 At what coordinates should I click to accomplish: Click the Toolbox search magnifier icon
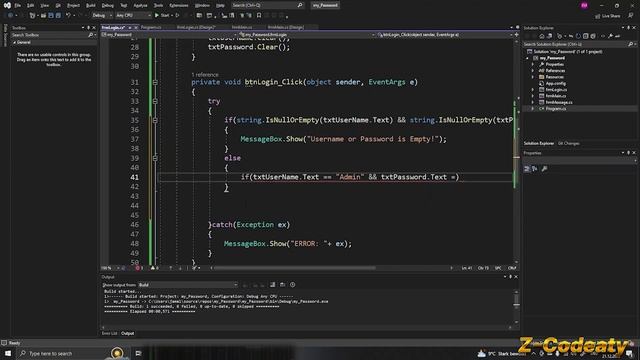[91, 35]
